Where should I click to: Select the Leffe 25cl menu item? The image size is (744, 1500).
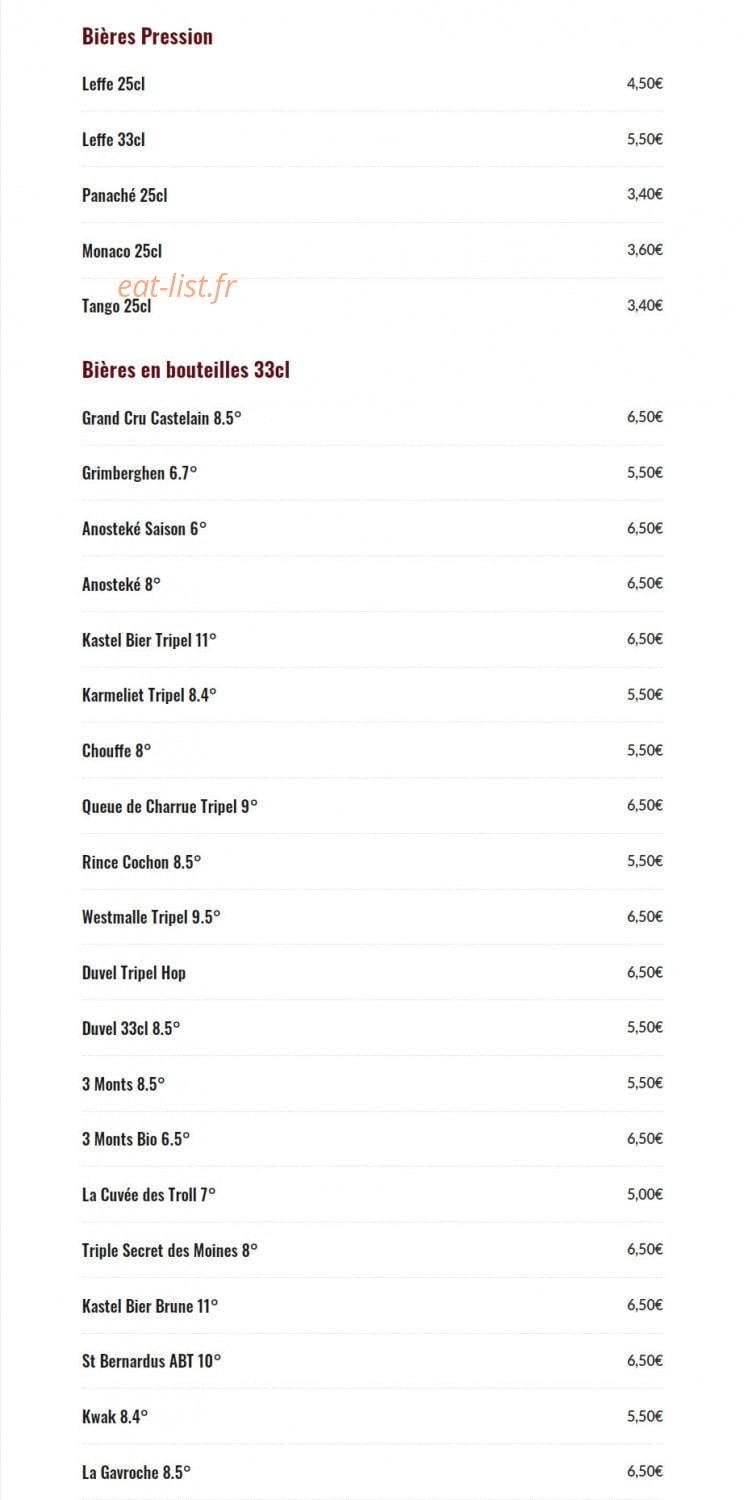pyautogui.click(x=113, y=84)
